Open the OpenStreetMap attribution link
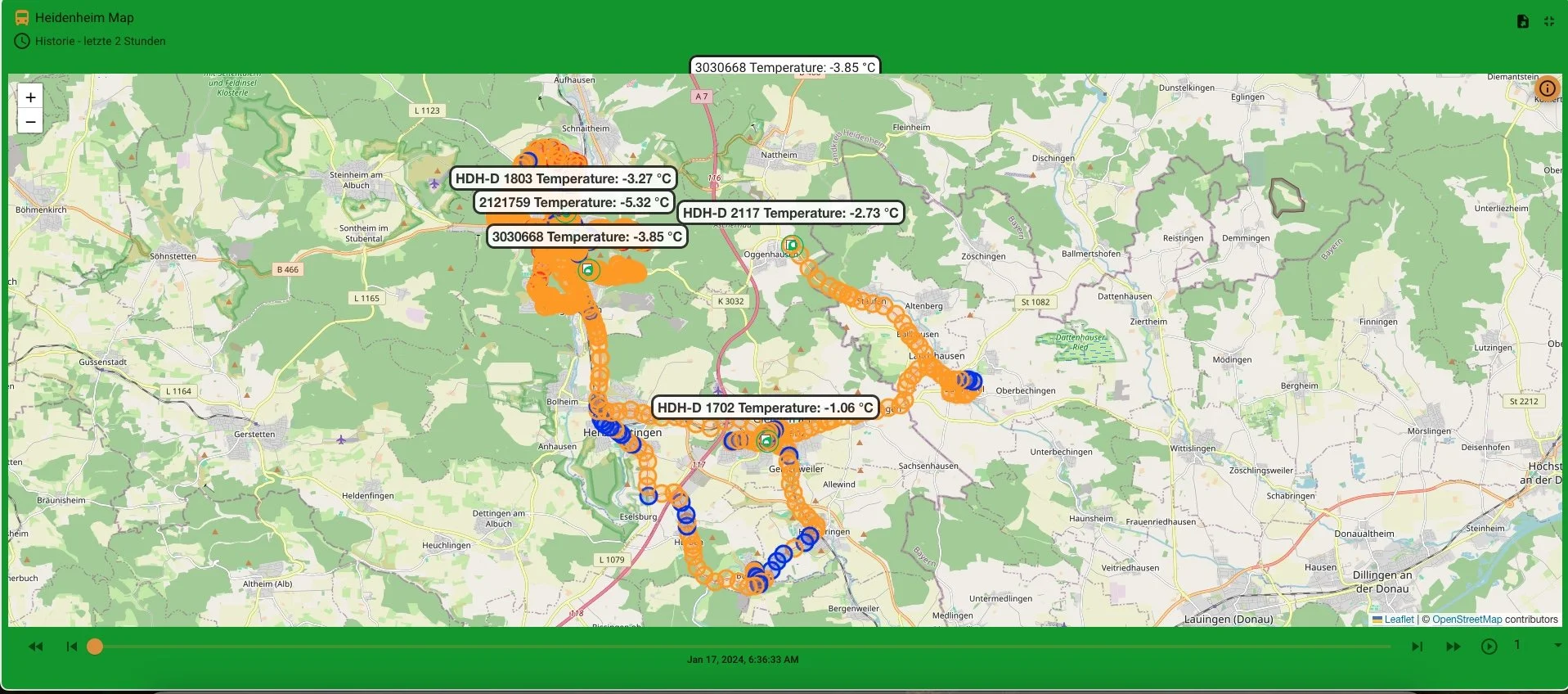1568x694 pixels. pyautogui.click(x=1467, y=620)
